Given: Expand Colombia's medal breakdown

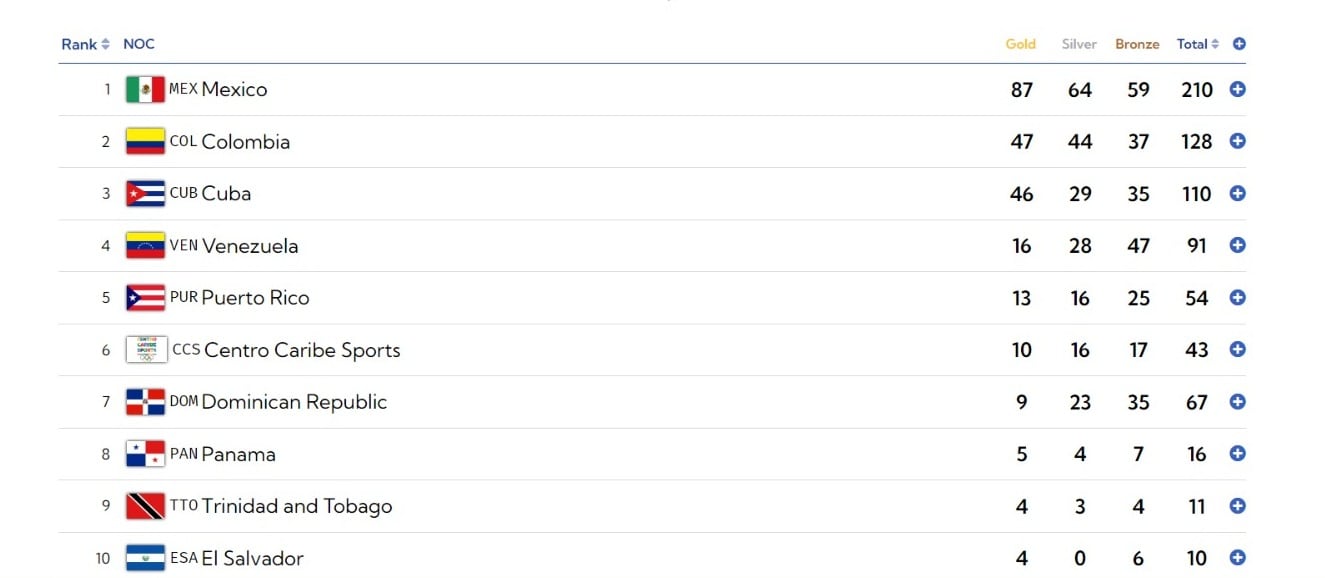Looking at the screenshot, I should click(x=1237, y=142).
